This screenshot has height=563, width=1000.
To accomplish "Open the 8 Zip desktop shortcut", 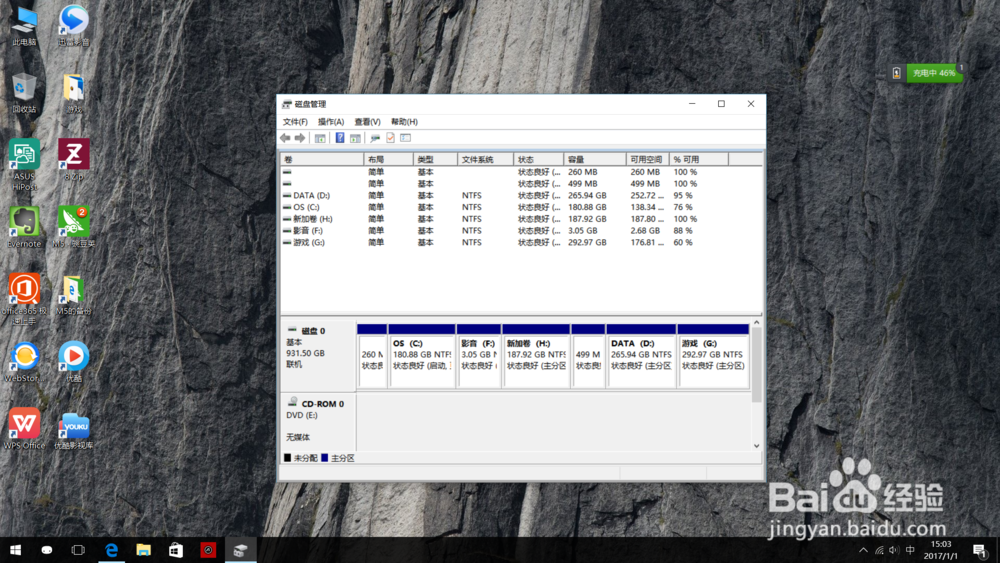I will [x=73, y=159].
